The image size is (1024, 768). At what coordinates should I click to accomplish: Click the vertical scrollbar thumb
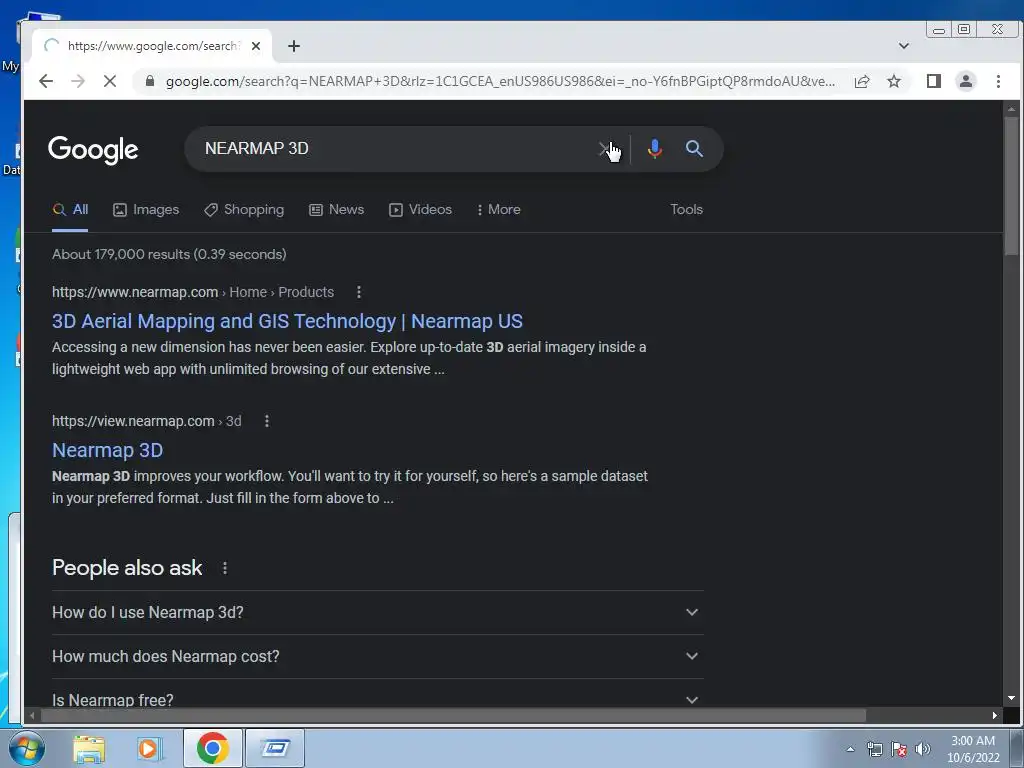pyautogui.click(x=1011, y=186)
